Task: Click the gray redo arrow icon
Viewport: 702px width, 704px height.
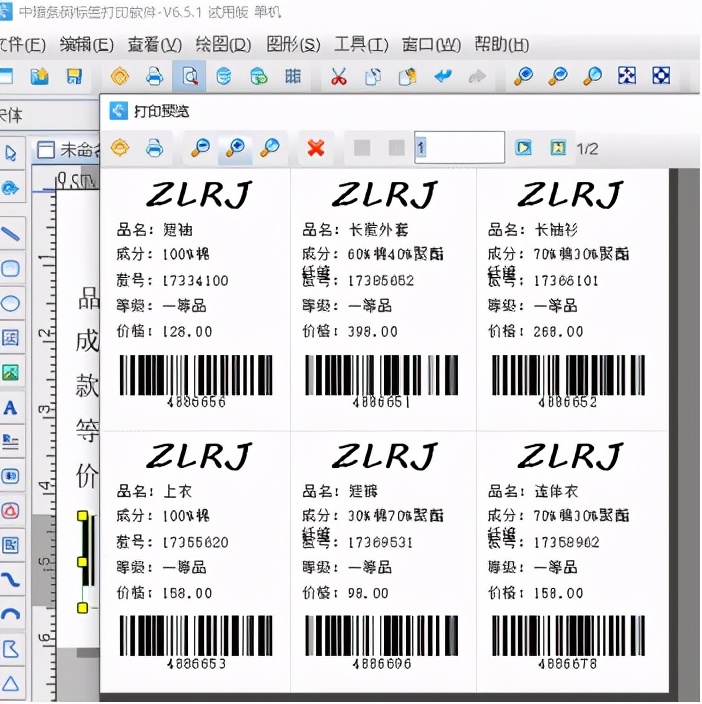Action: (x=477, y=76)
